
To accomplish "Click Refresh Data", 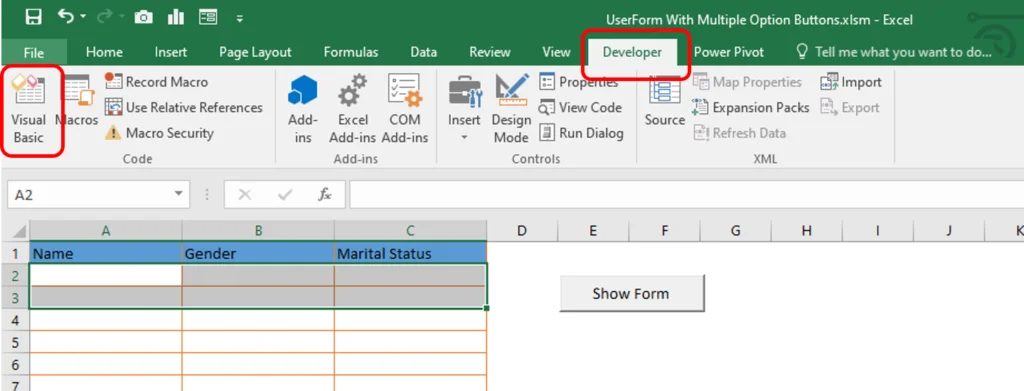I will (x=739, y=133).
